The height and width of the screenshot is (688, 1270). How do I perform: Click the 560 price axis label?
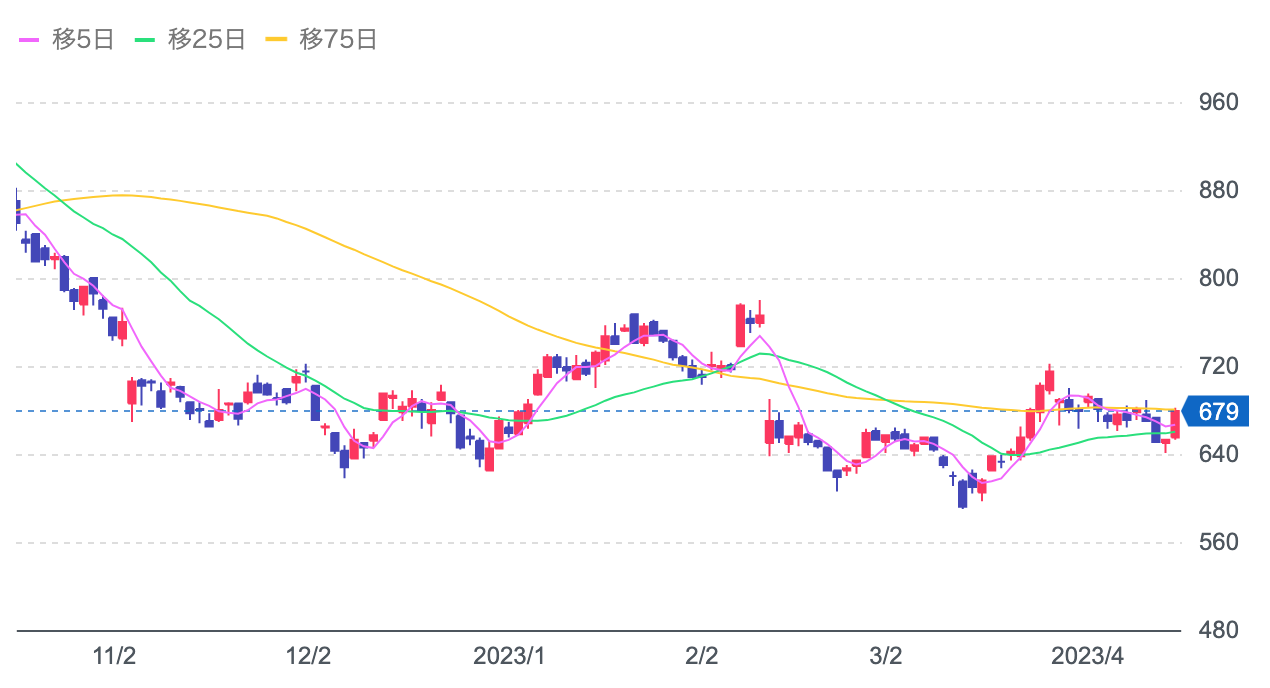1218,543
